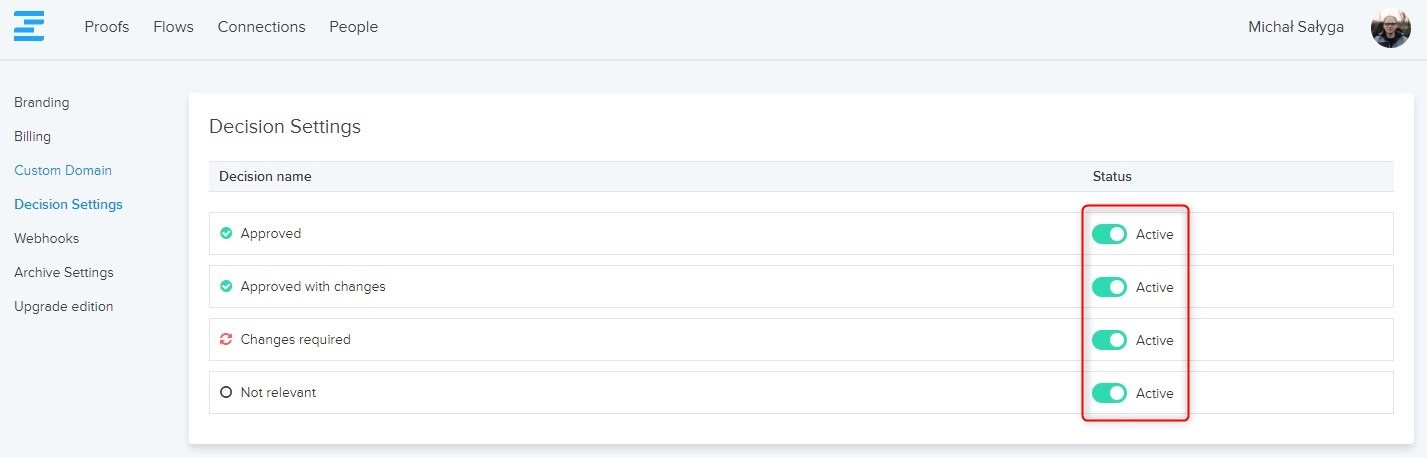
Task: Turn off the Not relevant decision
Action: (x=1109, y=393)
